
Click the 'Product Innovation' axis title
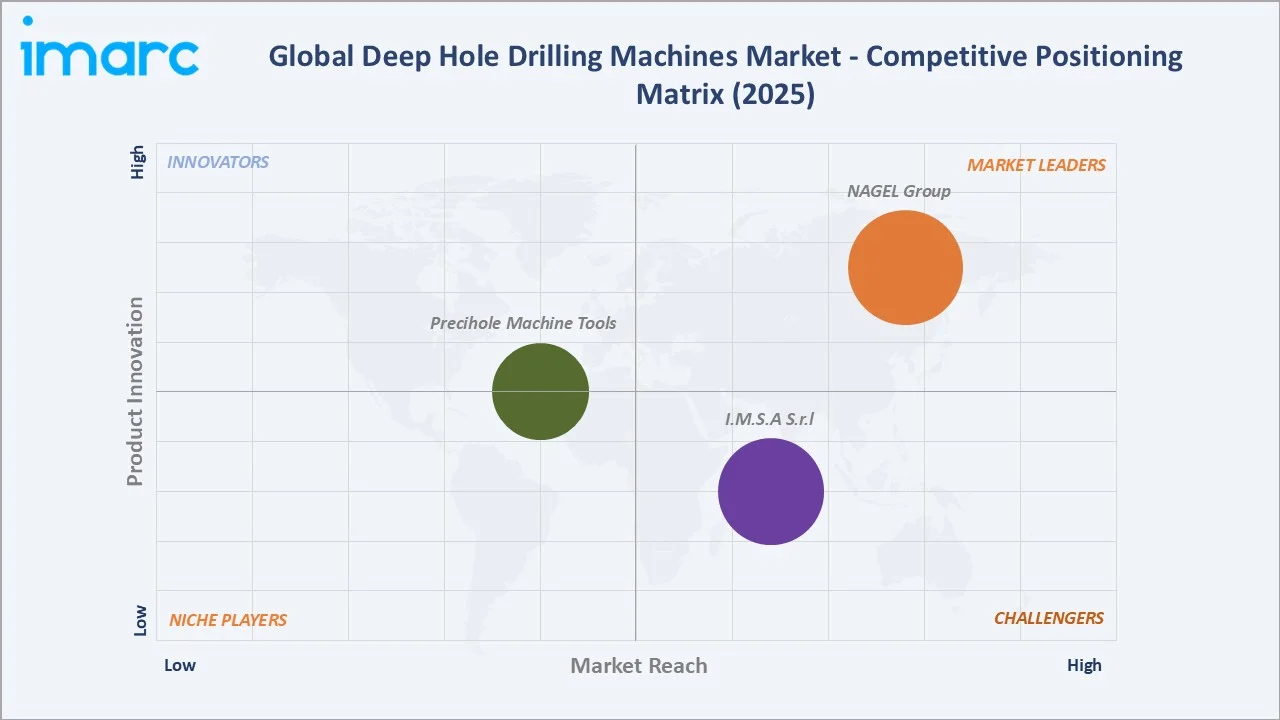point(135,392)
